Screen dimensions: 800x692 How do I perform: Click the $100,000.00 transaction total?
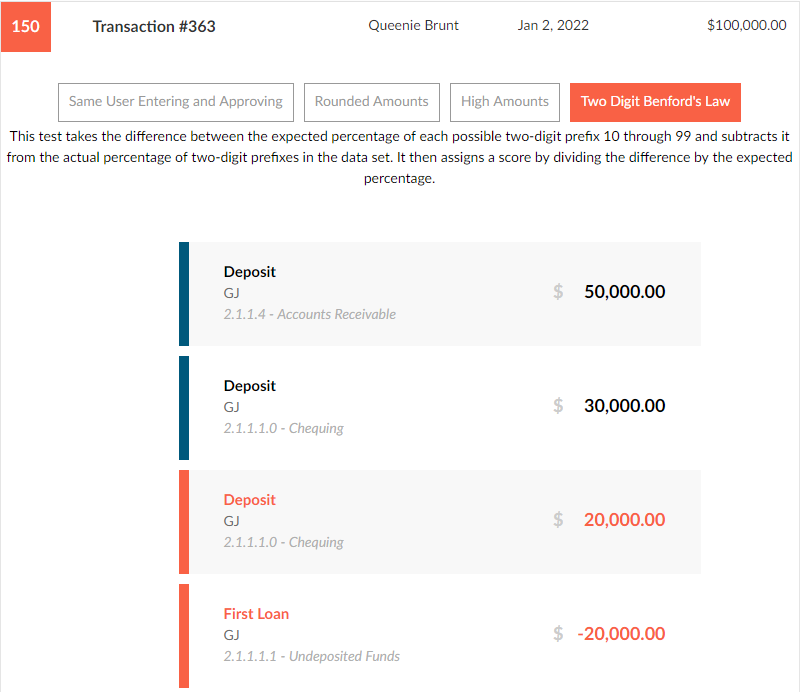point(746,26)
